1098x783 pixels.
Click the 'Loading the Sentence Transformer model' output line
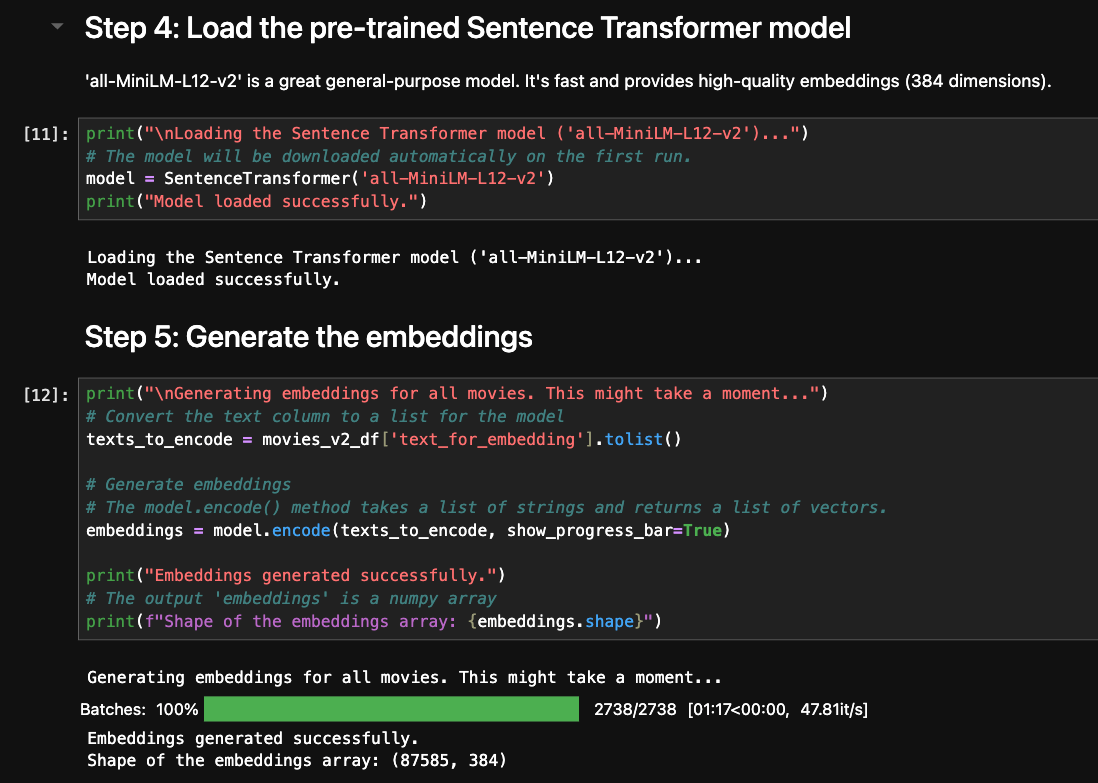pyautogui.click(x=394, y=257)
